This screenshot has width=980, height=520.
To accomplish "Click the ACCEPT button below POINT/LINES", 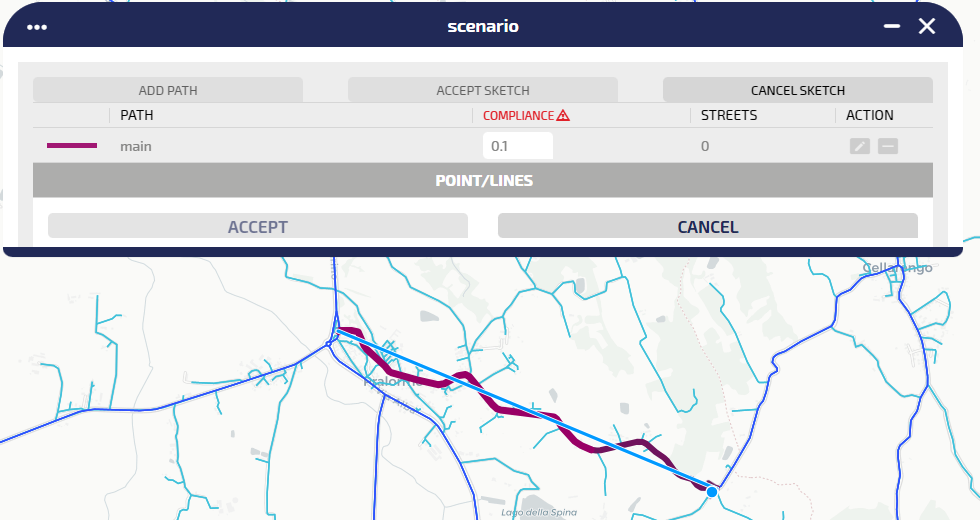I will (x=258, y=227).
